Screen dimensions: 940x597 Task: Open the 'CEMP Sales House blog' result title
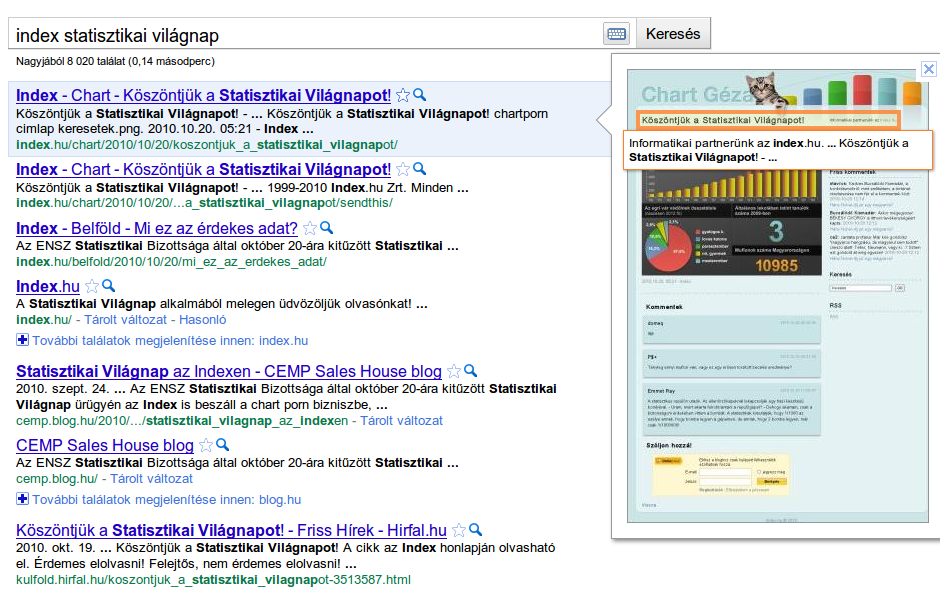click(x=105, y=445)
